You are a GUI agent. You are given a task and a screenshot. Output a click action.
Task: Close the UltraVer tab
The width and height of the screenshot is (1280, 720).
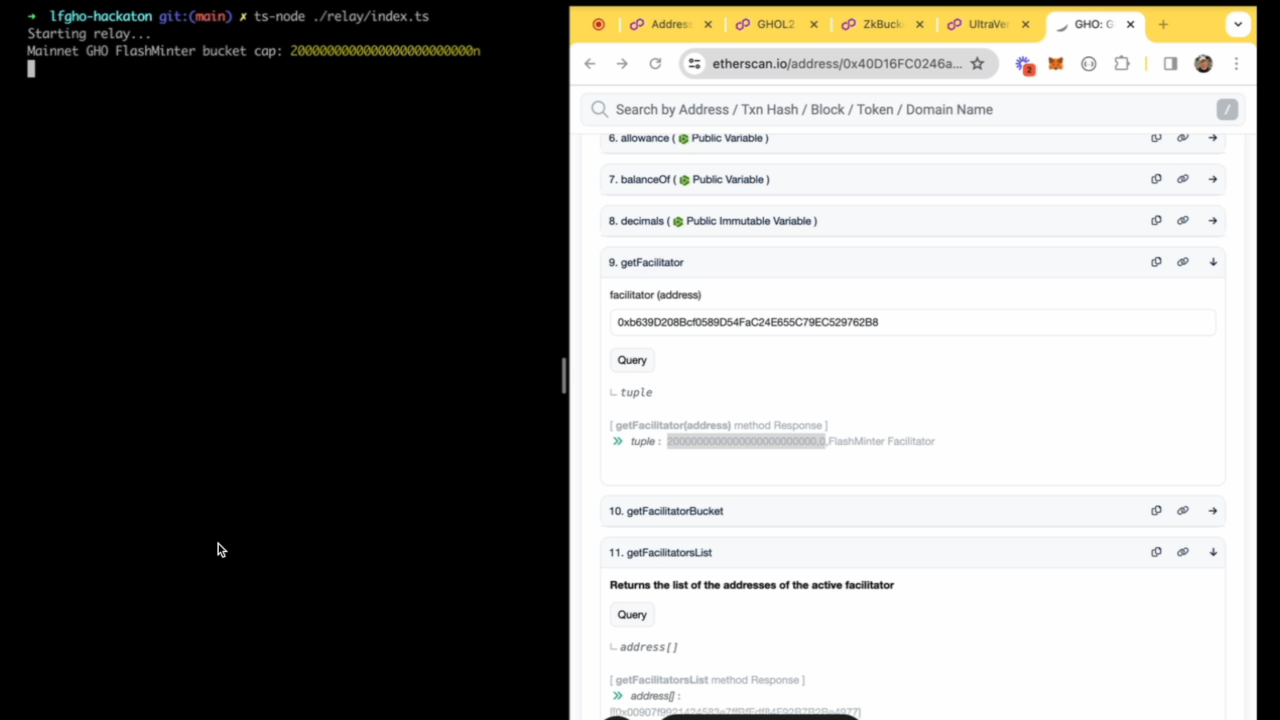coord(1025,25)
